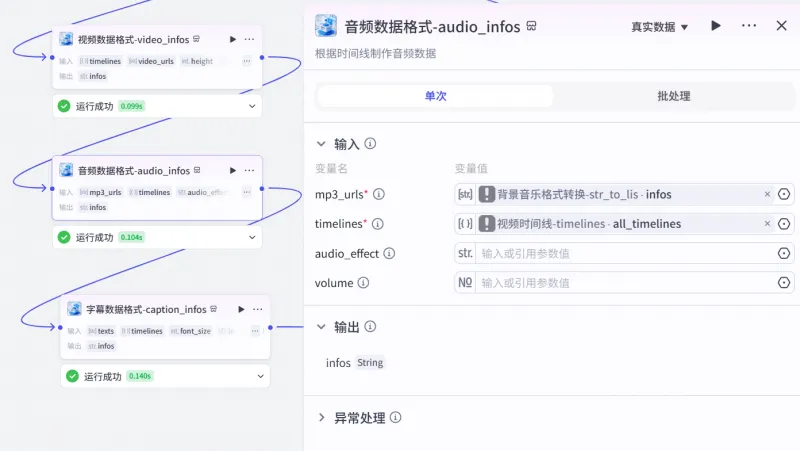
Task: Click the warning icon in timelines value
Action: [487, 224]
